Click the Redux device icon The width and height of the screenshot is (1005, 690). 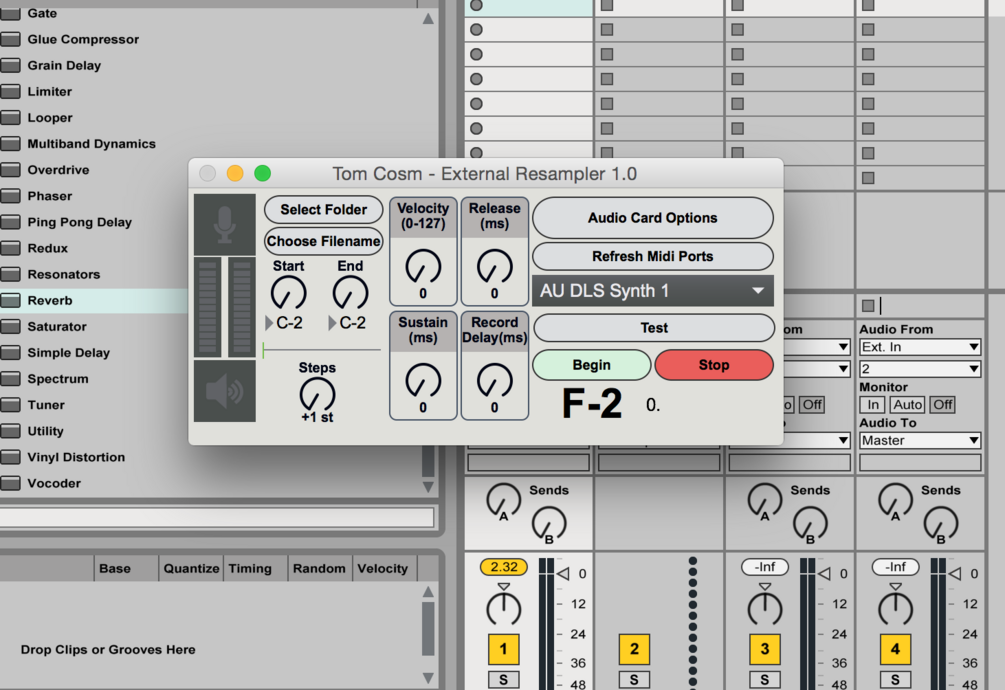(10, 249)
